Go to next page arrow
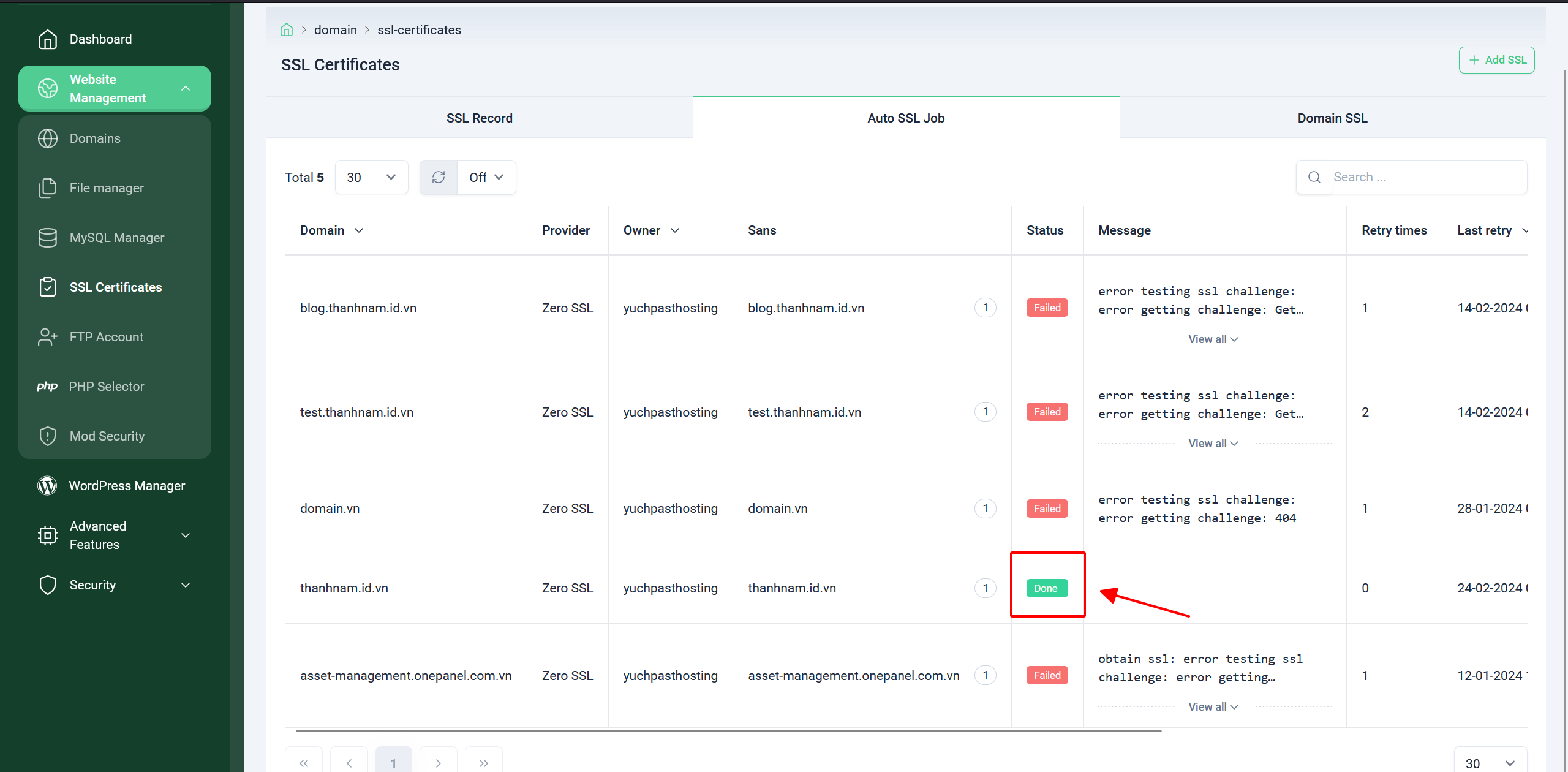1568x772 pixels. [x=439, y=763]
